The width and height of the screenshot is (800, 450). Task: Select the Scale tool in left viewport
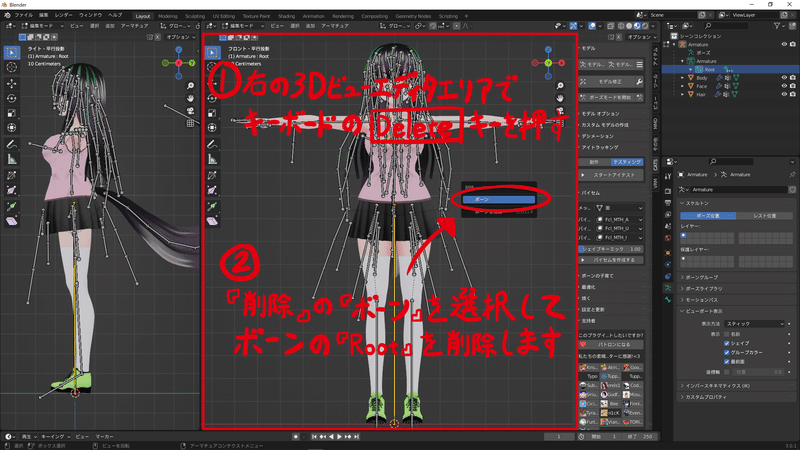(x=12, y=113)
